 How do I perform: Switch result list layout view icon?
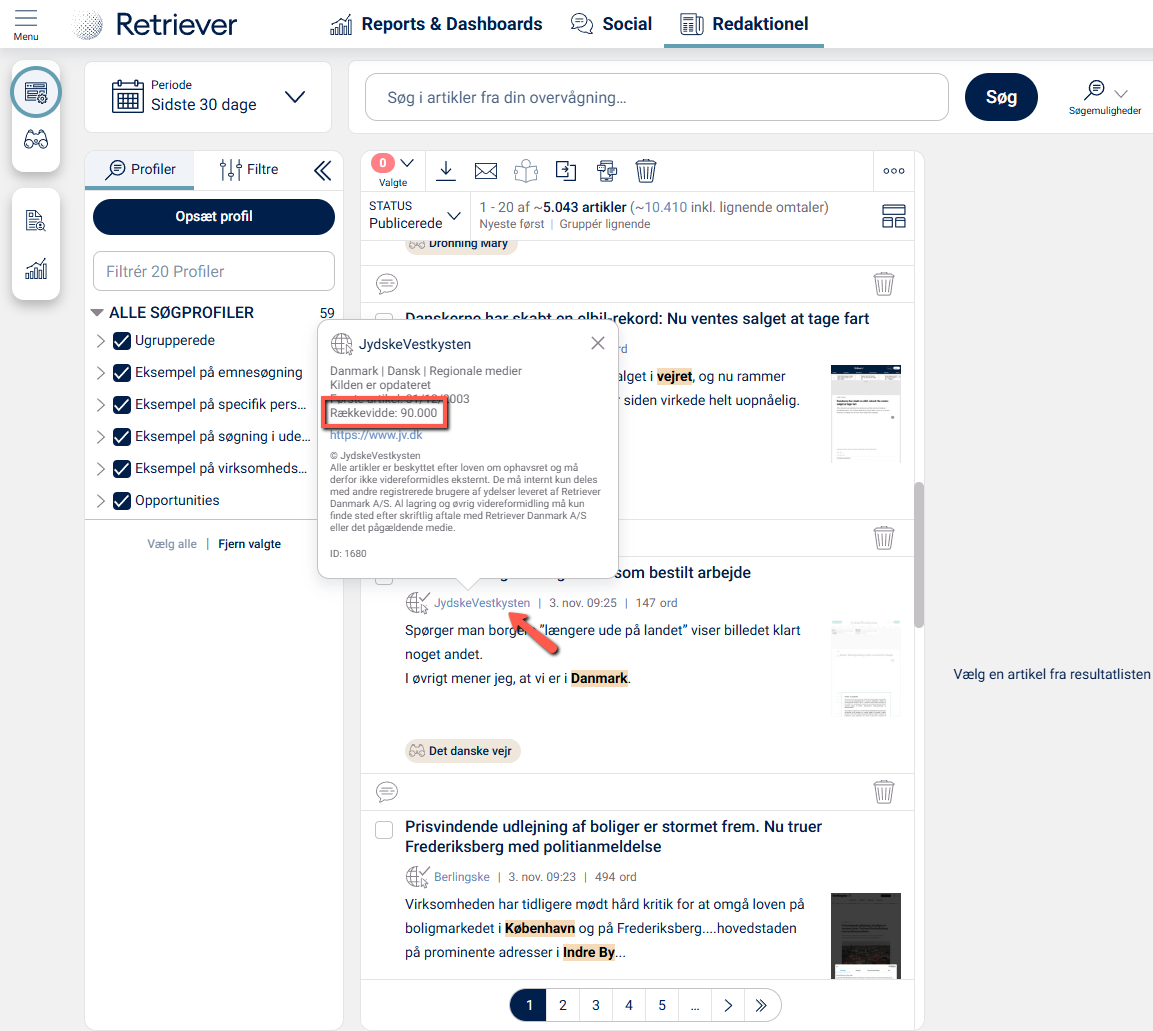[x=893, y=216]
